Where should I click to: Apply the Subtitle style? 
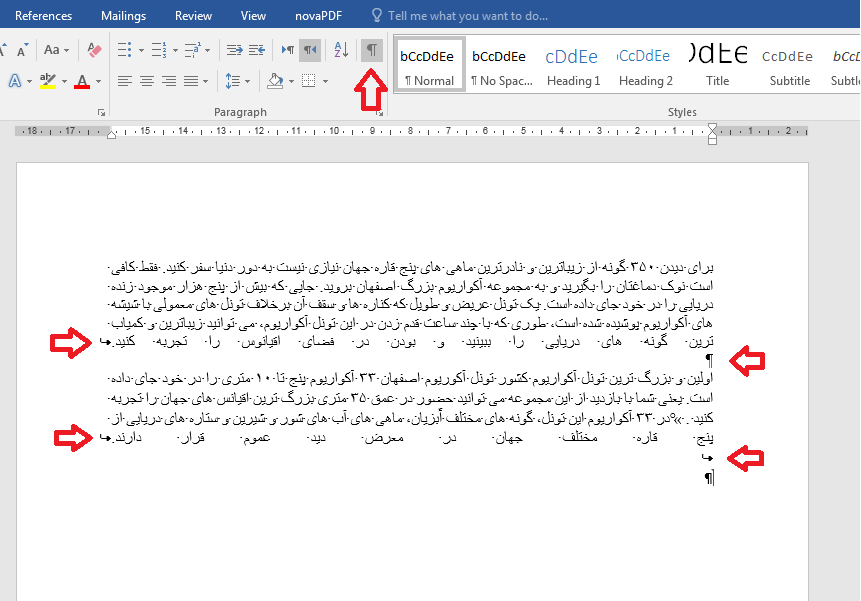[789, 65]
